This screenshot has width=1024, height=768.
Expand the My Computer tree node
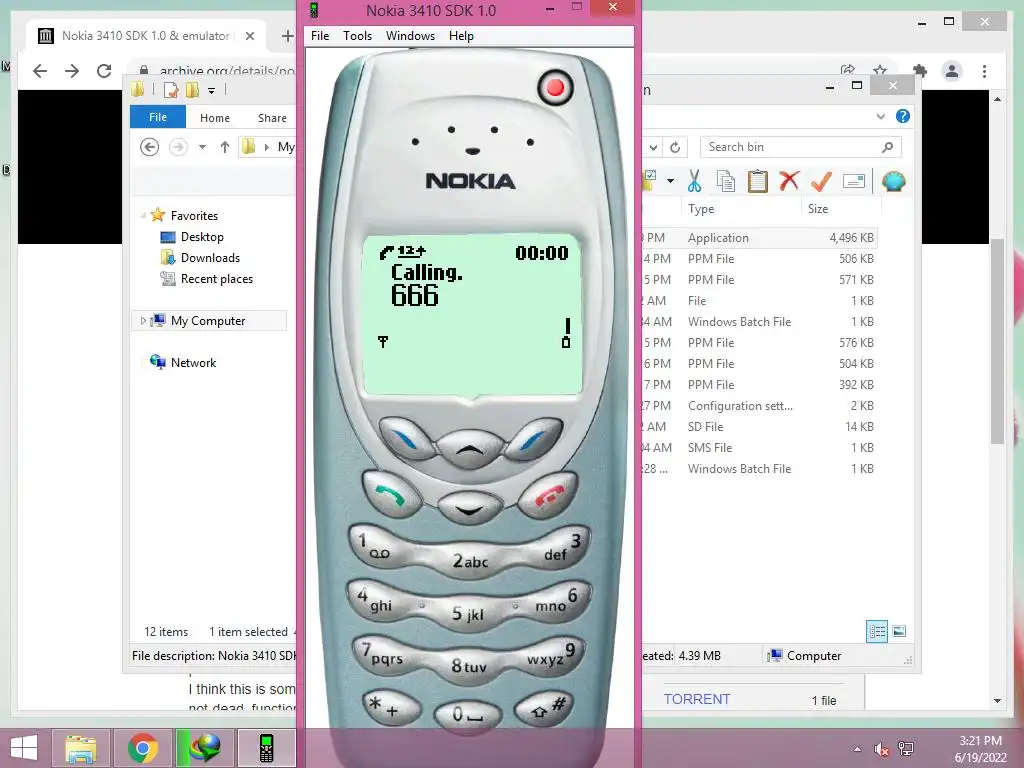(143, 321)
